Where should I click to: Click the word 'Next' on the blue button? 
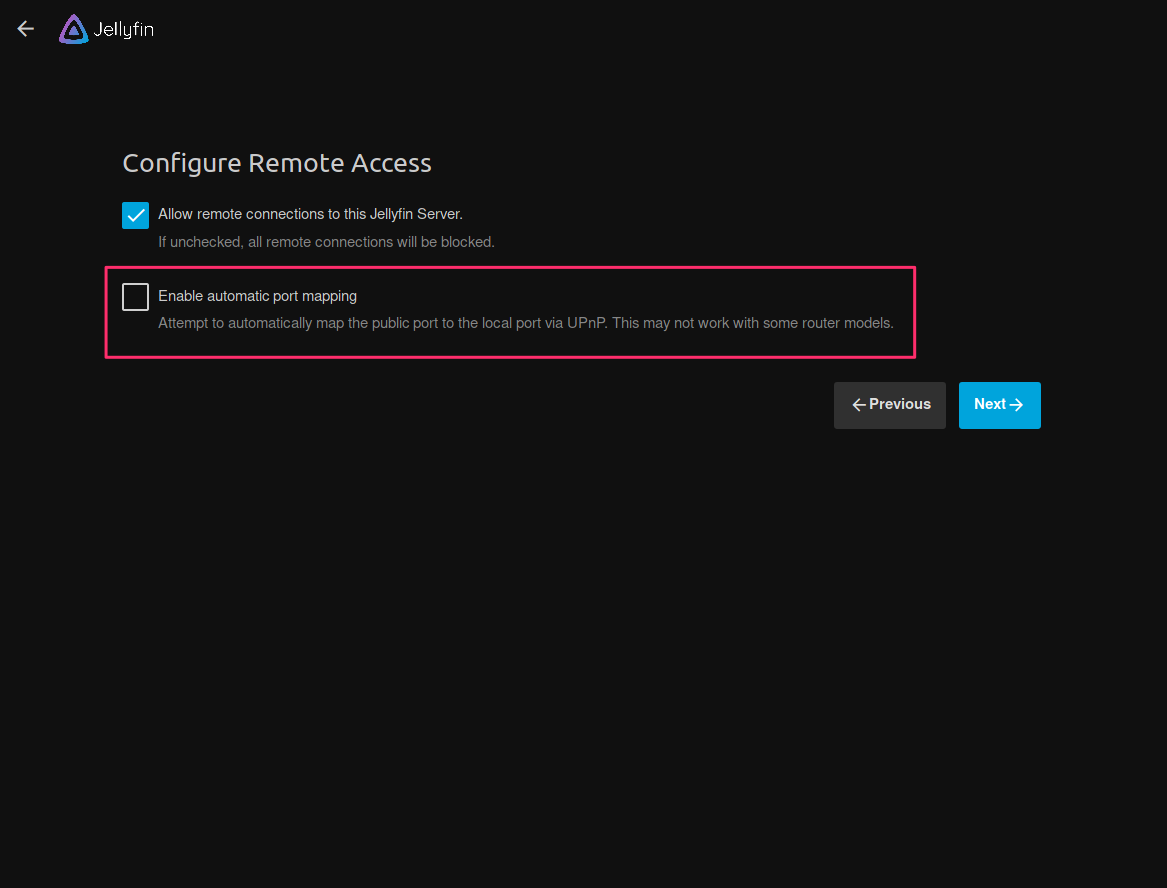(990, 404)
